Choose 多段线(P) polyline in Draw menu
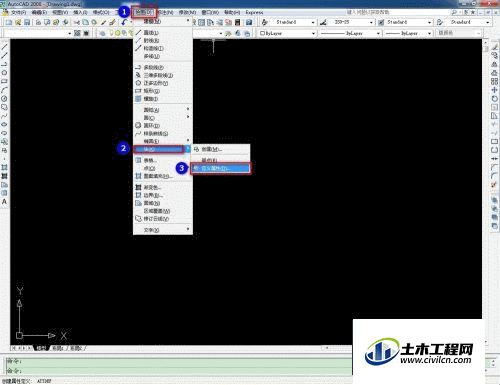 163,67
